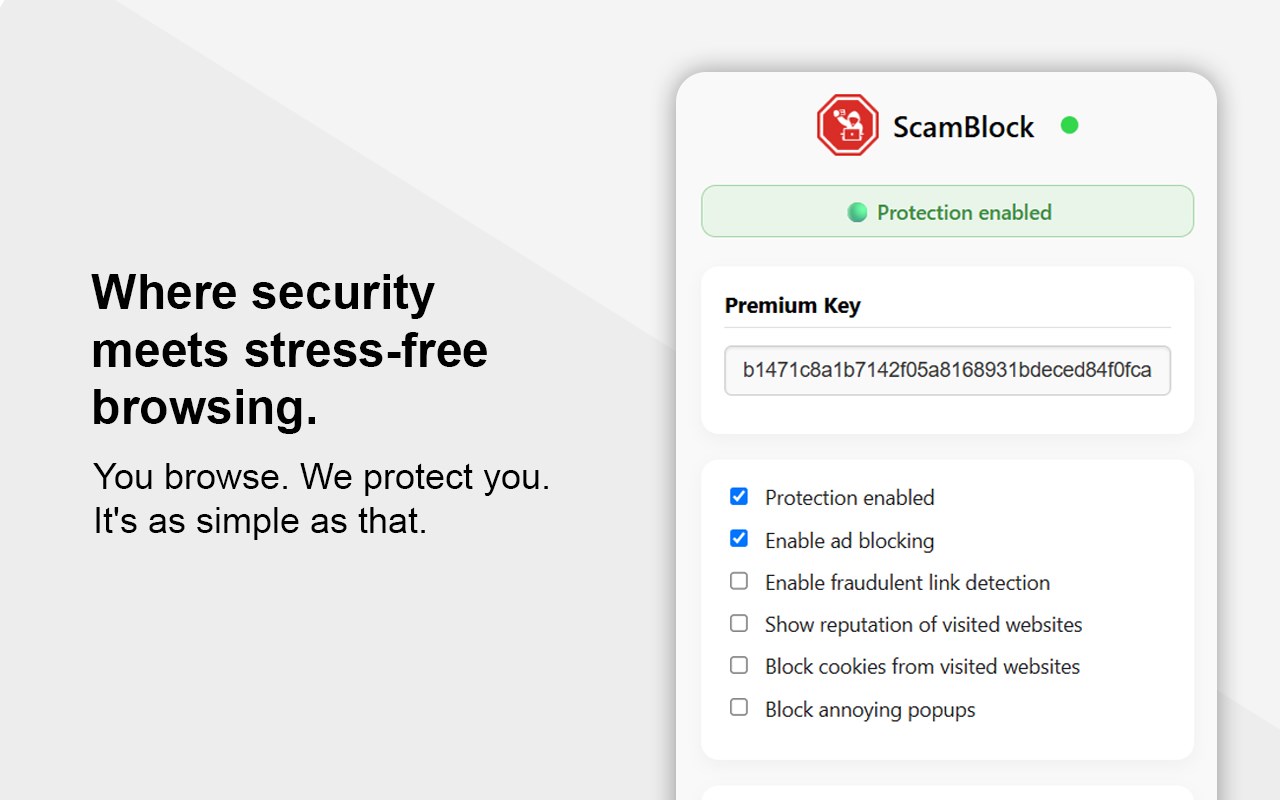This screenshot has width=1280, height=800.
Task: Click into the Premium Key input field
Action: pos(946,370)
